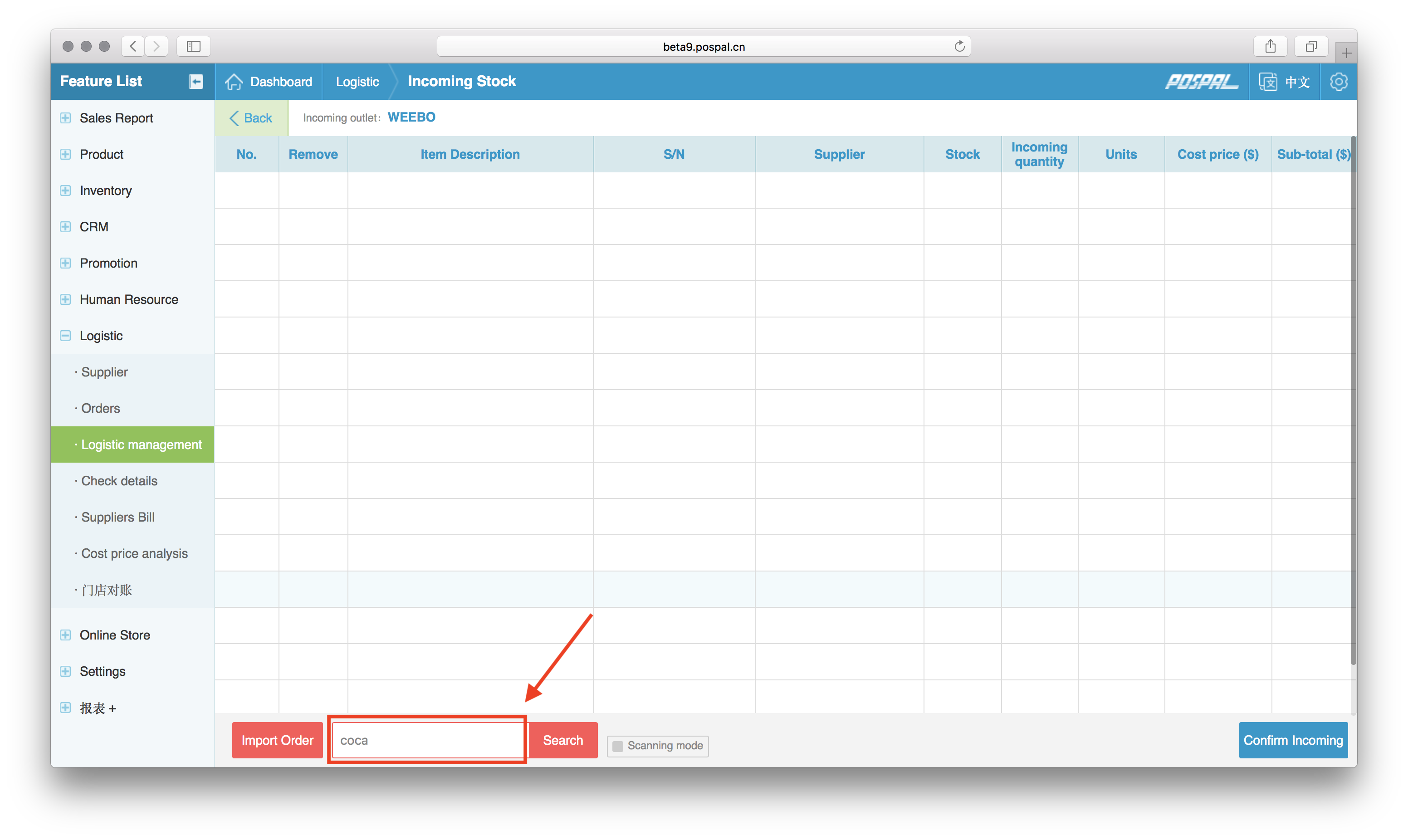The image size is (1408, 840).
Task: Focus the product search input field
Action: click(427, 740)
